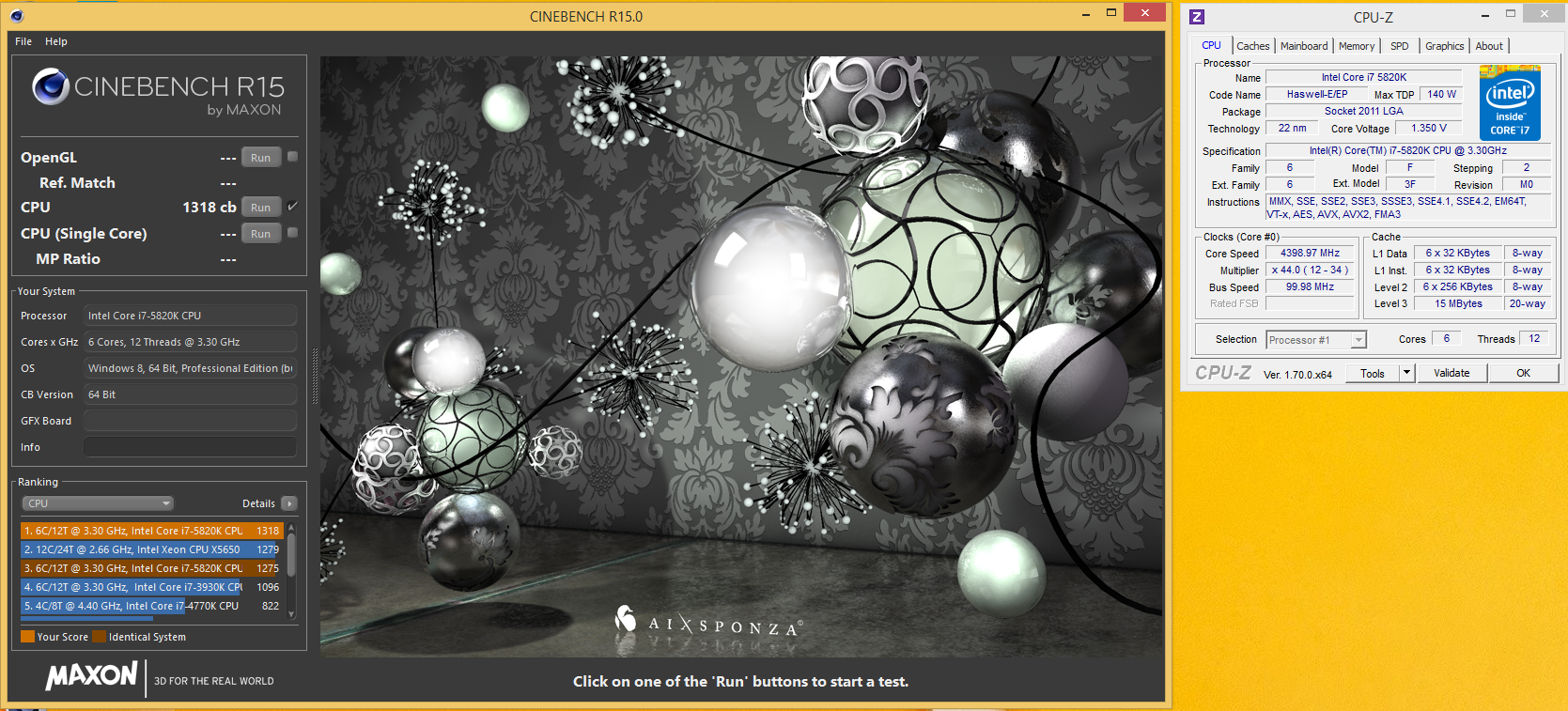Viewport: 1568px width, 711px height.
Task: Click the Tools button in CPU-Z
Action: click(x=1373, y=373)
